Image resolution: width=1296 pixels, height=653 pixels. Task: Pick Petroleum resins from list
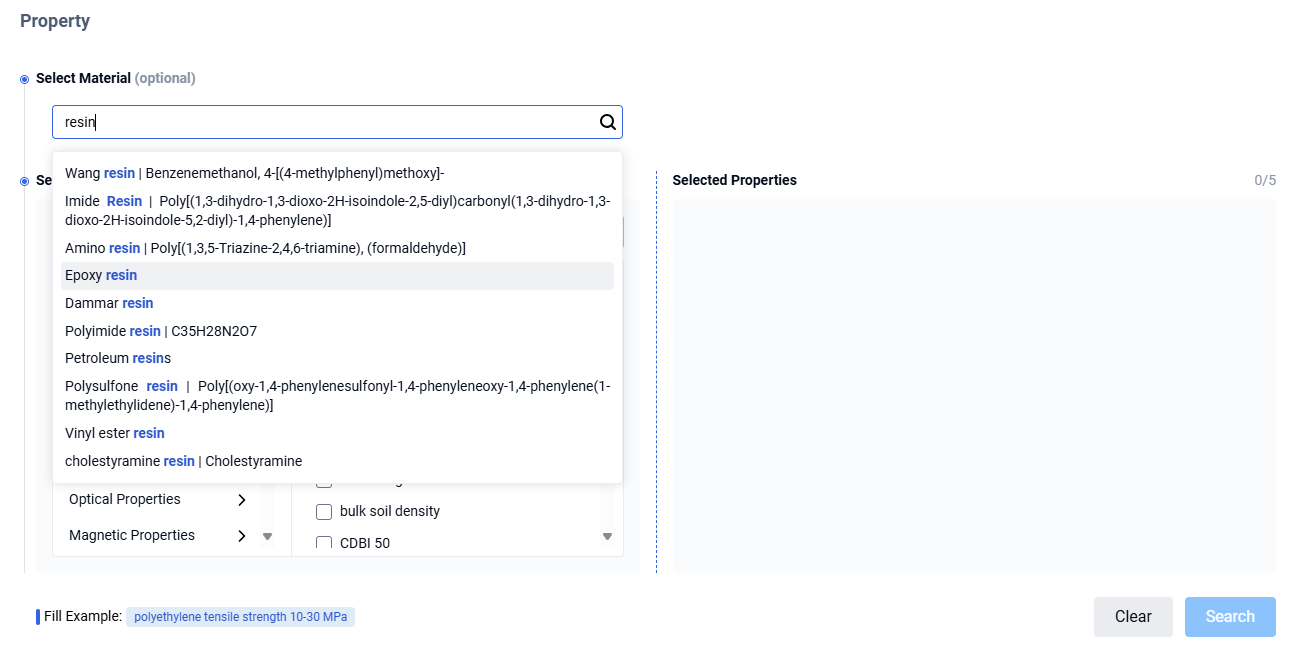point(118,358)
